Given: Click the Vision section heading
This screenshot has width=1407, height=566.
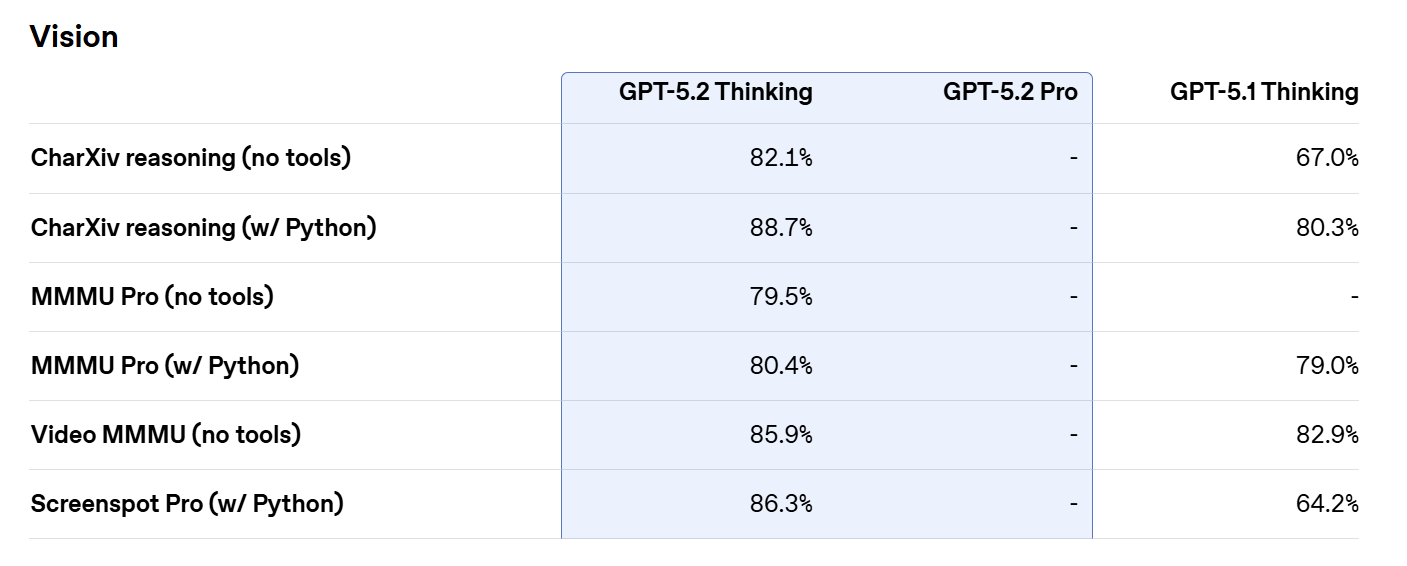Looking at the screenshot, I should tap(74, 37).
